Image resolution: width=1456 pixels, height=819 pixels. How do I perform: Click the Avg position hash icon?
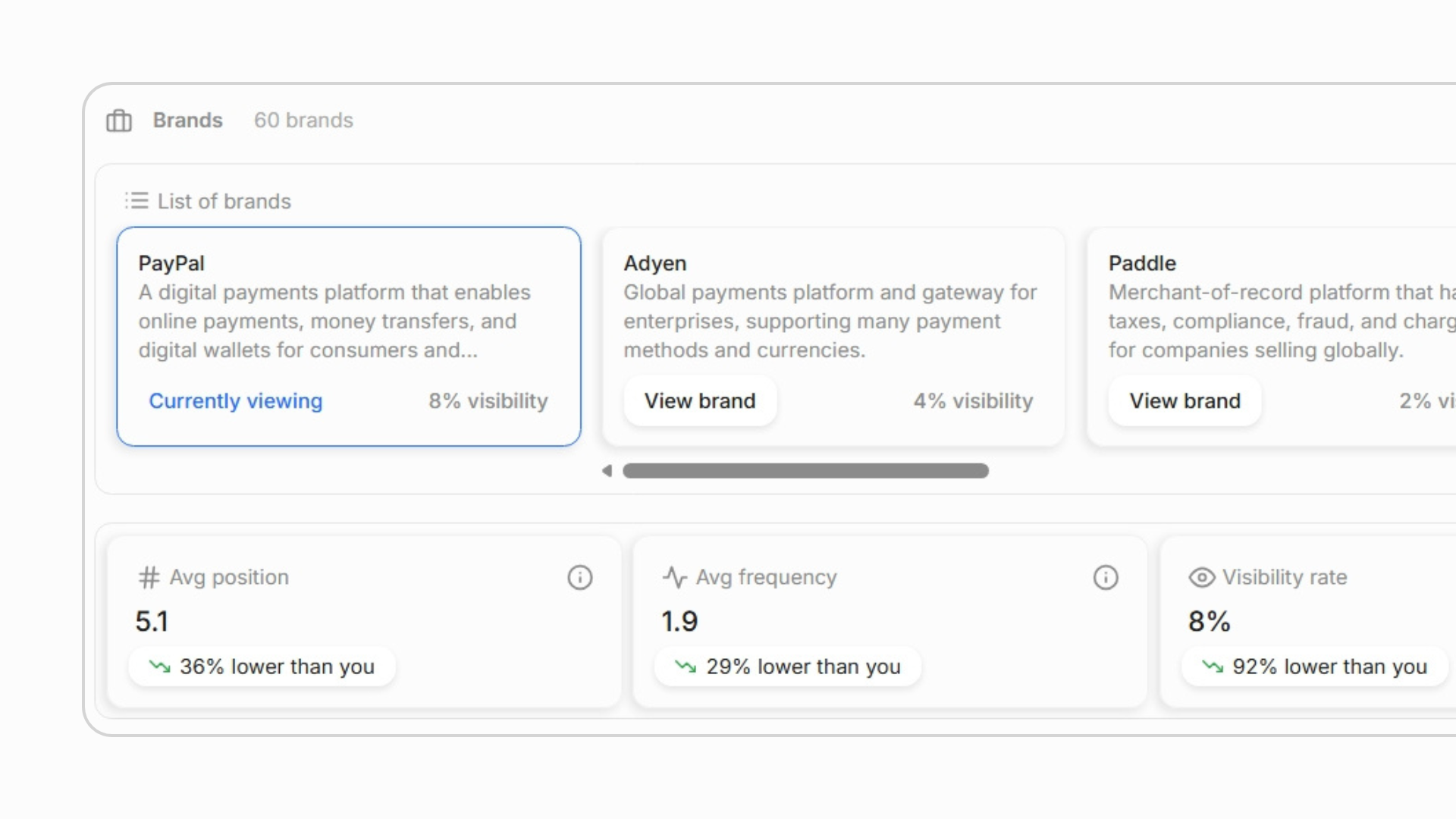point(149,578)
